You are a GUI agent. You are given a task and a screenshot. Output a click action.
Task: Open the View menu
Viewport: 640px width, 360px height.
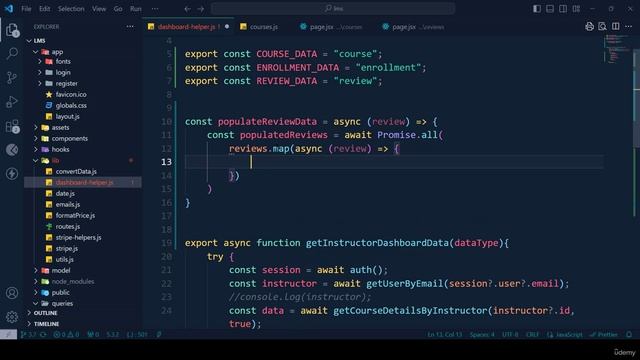pos(99,9)
